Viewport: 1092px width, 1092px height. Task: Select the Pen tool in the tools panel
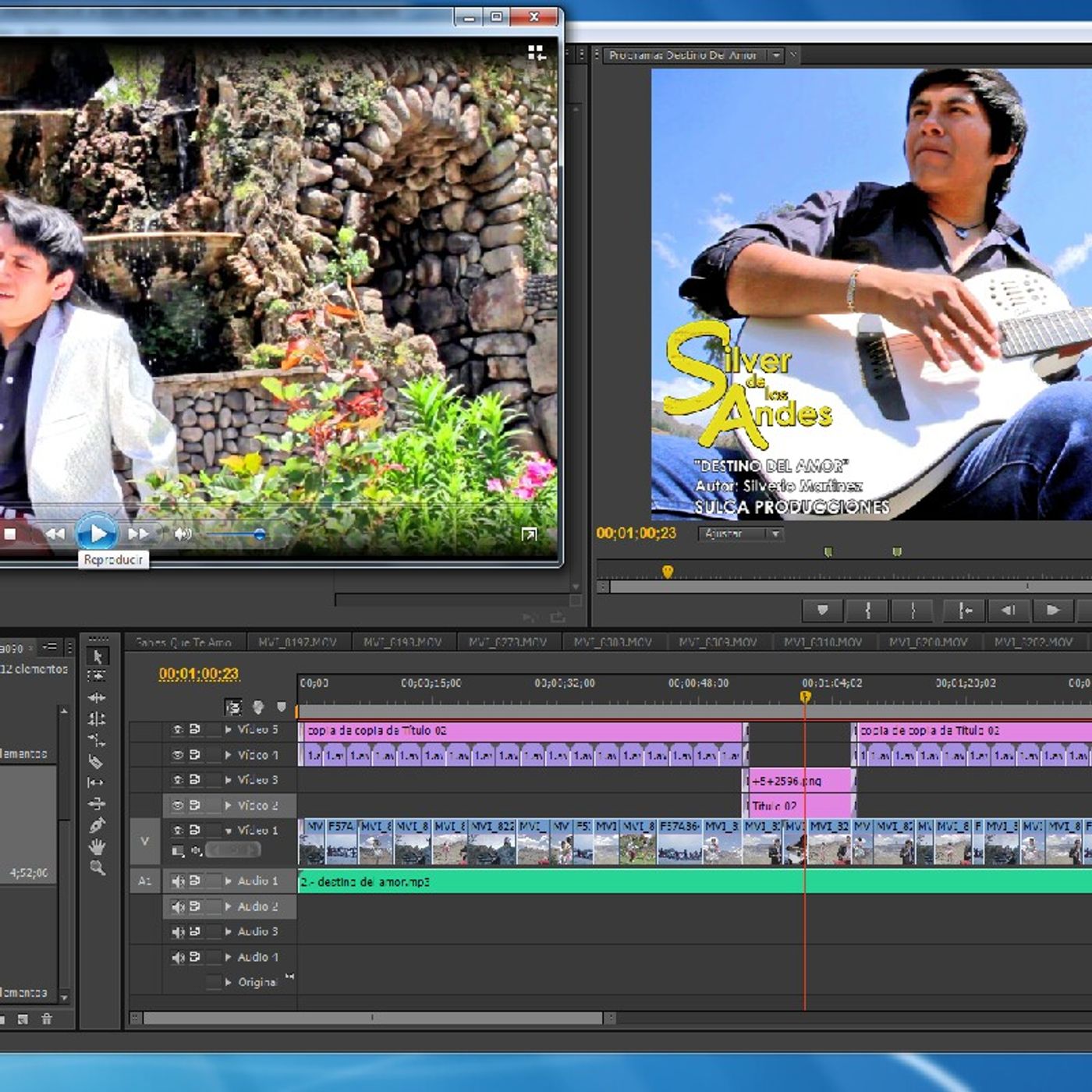click(x=97, y=825)
